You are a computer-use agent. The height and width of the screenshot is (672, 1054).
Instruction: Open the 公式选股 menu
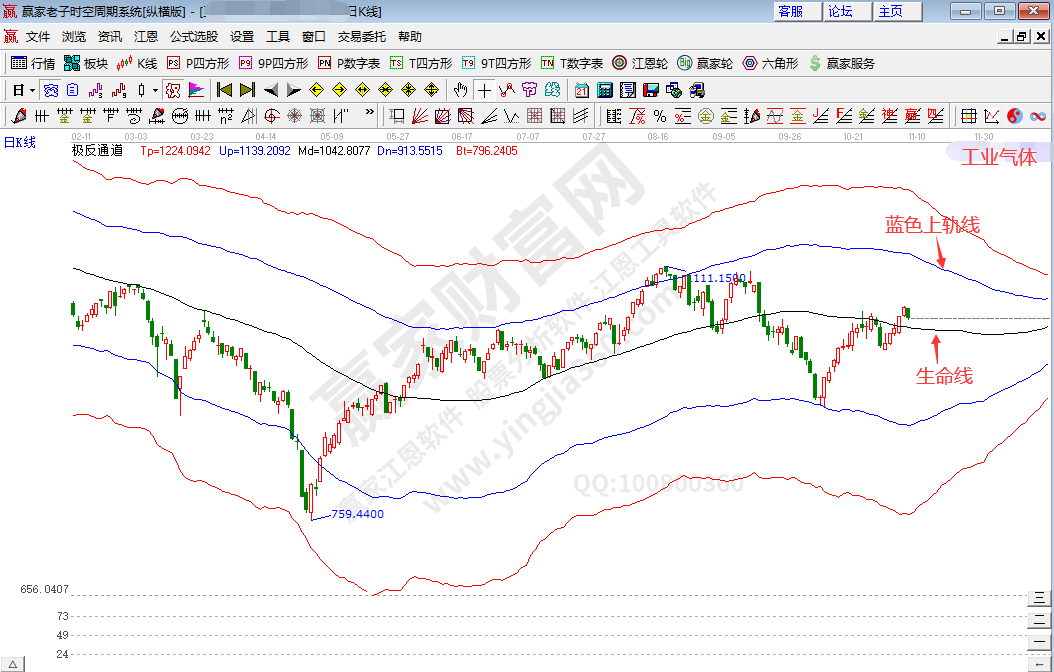193,37
